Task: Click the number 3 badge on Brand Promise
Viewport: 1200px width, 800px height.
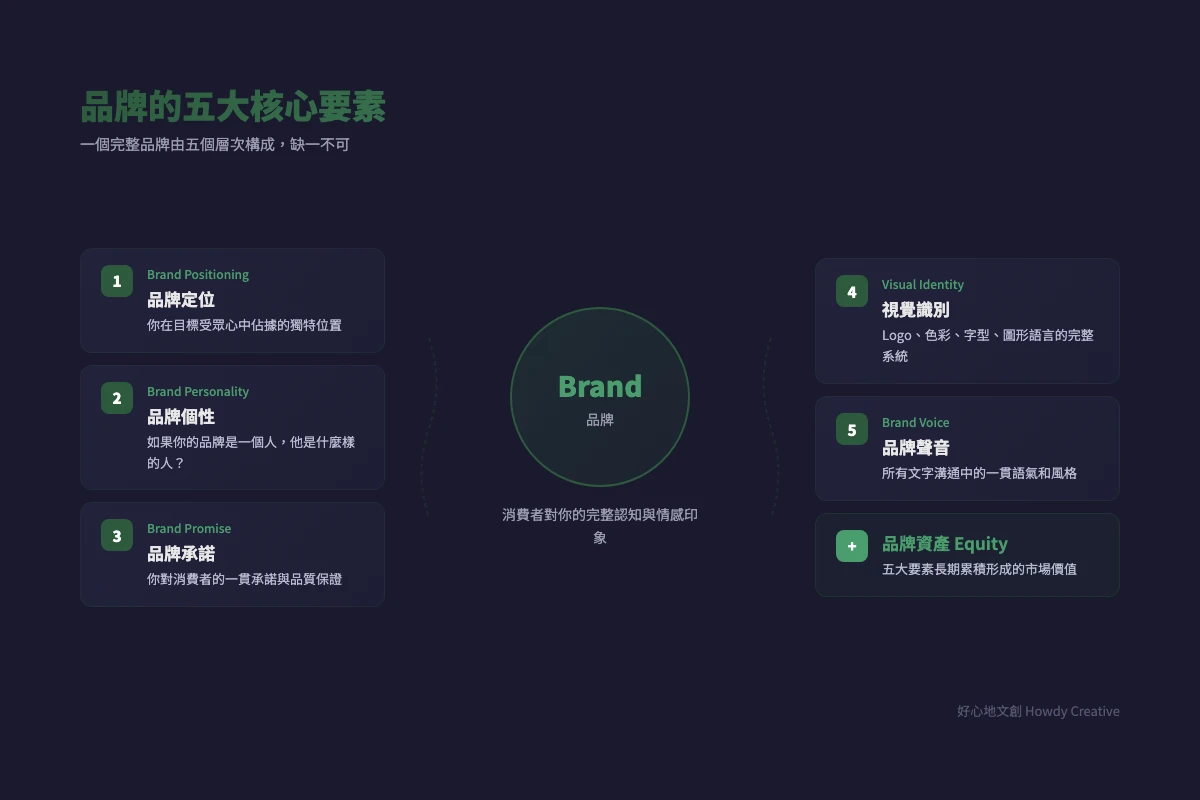Action: [116, 535]
